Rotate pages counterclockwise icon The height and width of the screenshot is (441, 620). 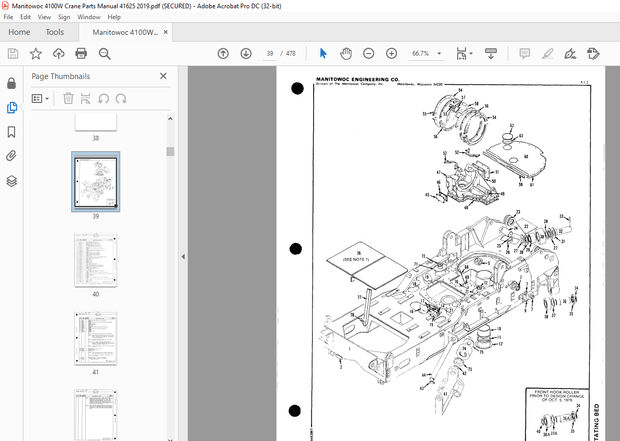point(104,98)
